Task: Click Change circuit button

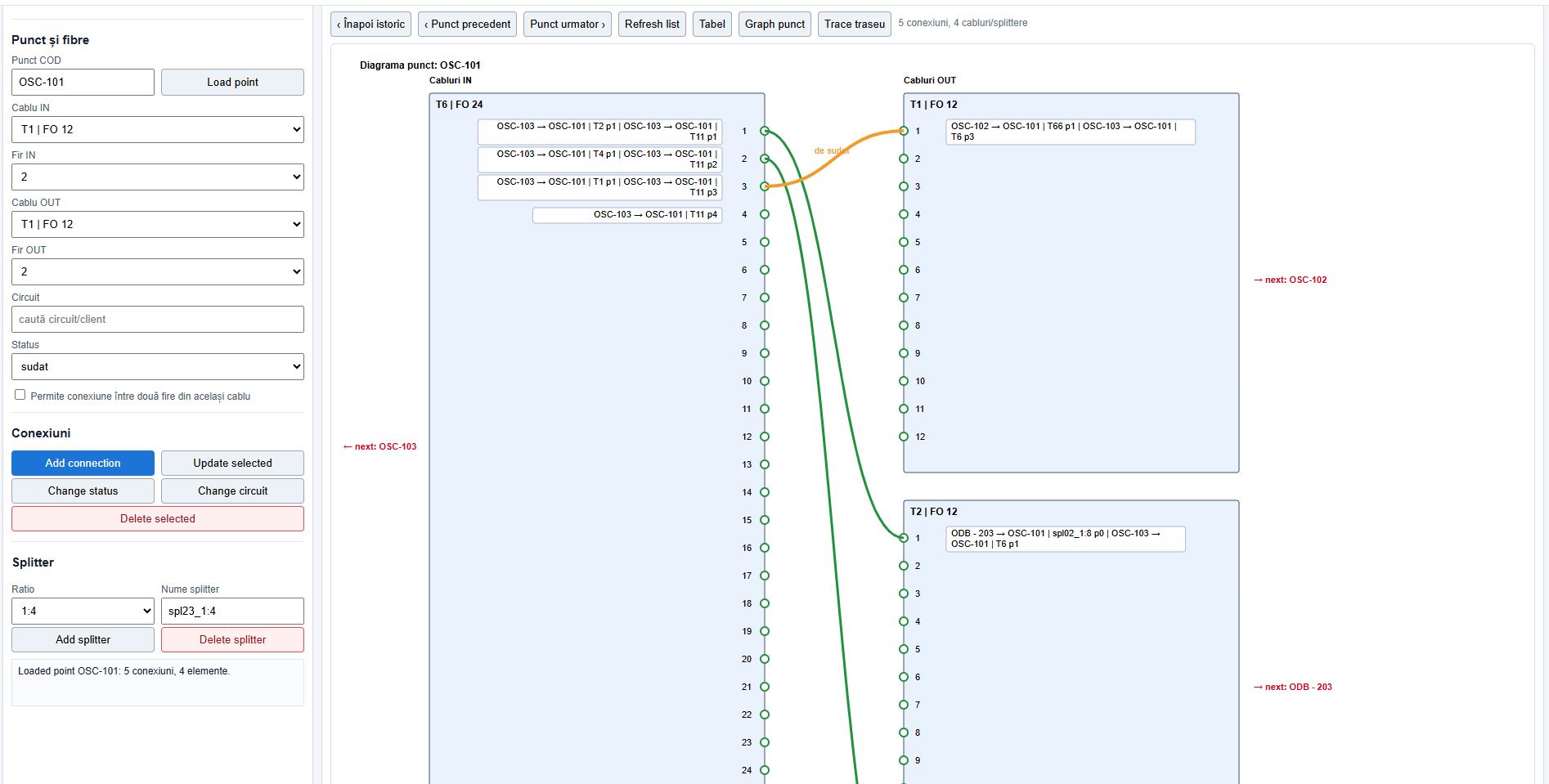Action: (x=232, y=491)
